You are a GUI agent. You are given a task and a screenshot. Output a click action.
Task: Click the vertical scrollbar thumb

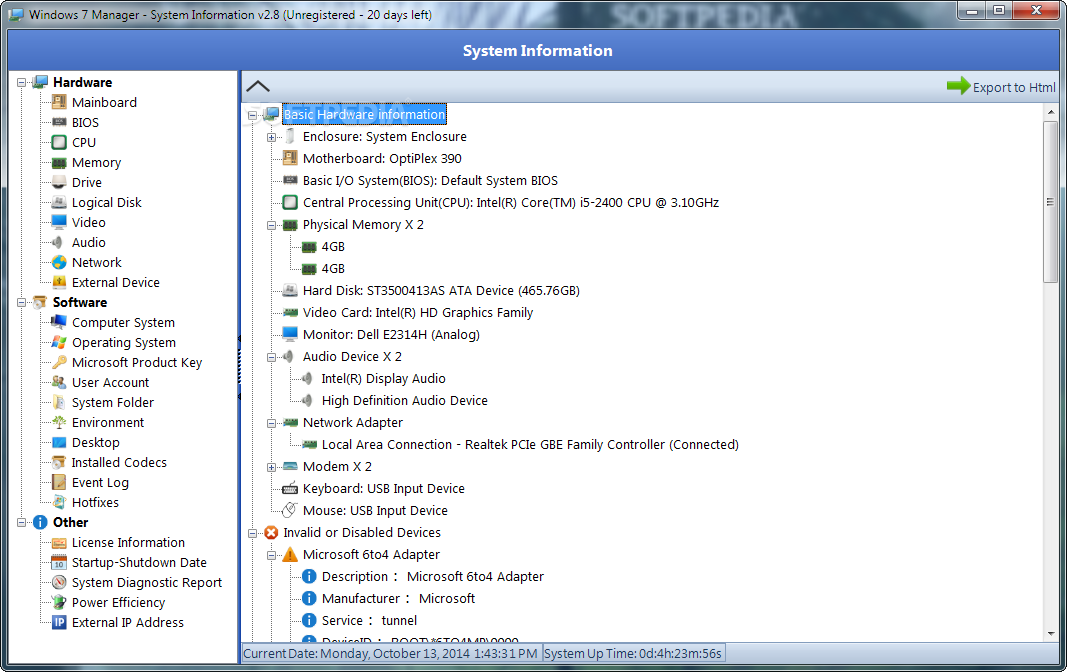pyautogui.click(x=1051, y=202)
